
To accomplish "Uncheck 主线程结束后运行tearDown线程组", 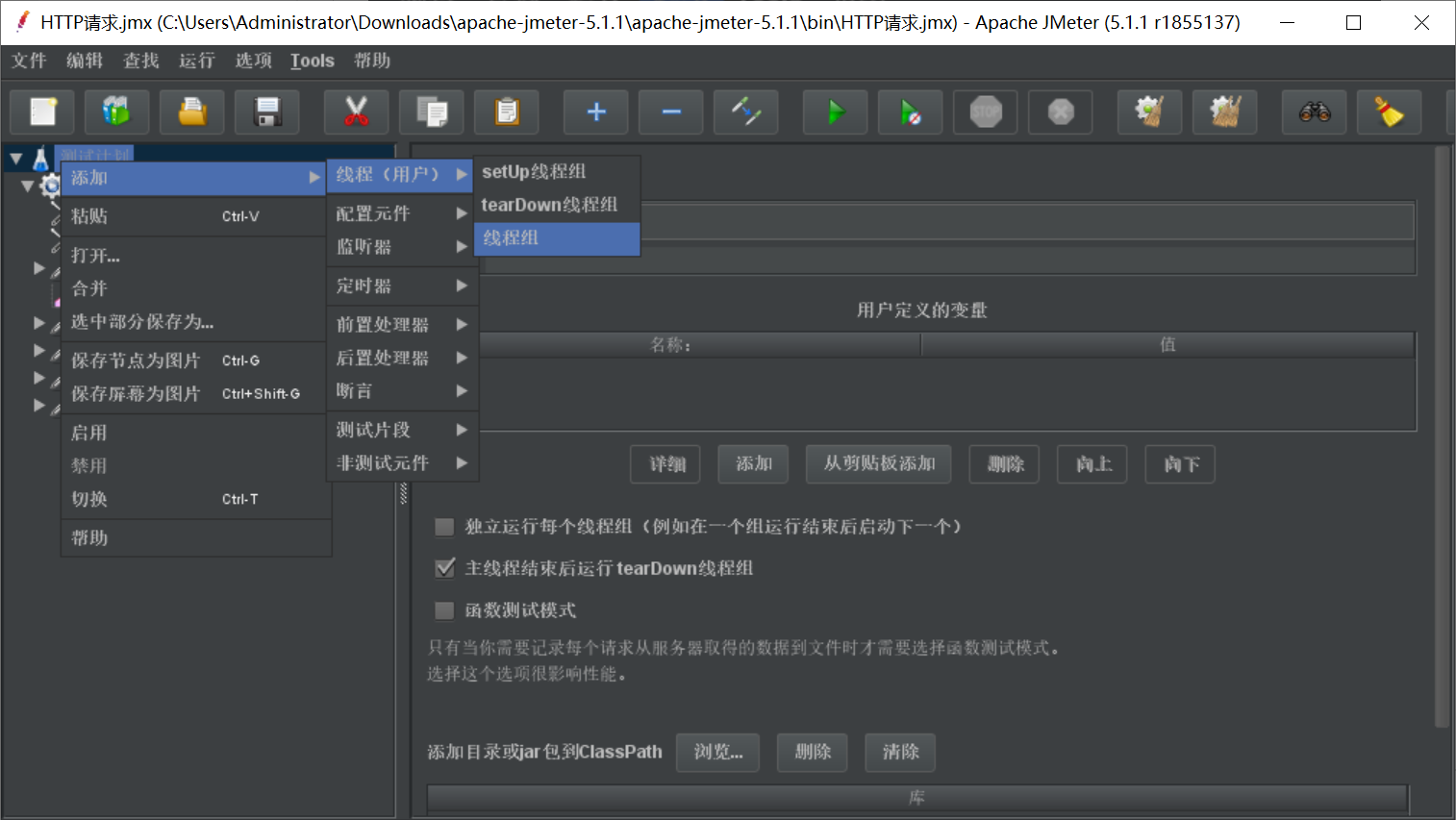I will [x=444, y=568].
